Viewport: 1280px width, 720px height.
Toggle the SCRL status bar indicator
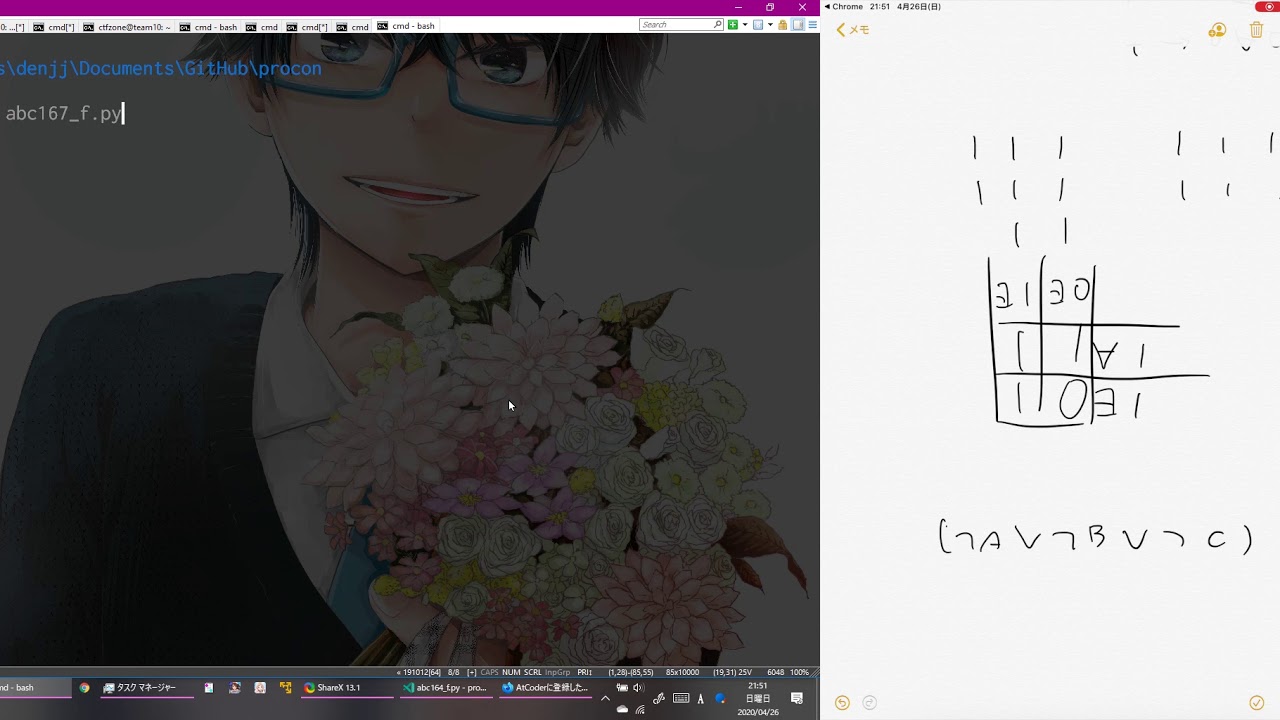tap(532, 672)
